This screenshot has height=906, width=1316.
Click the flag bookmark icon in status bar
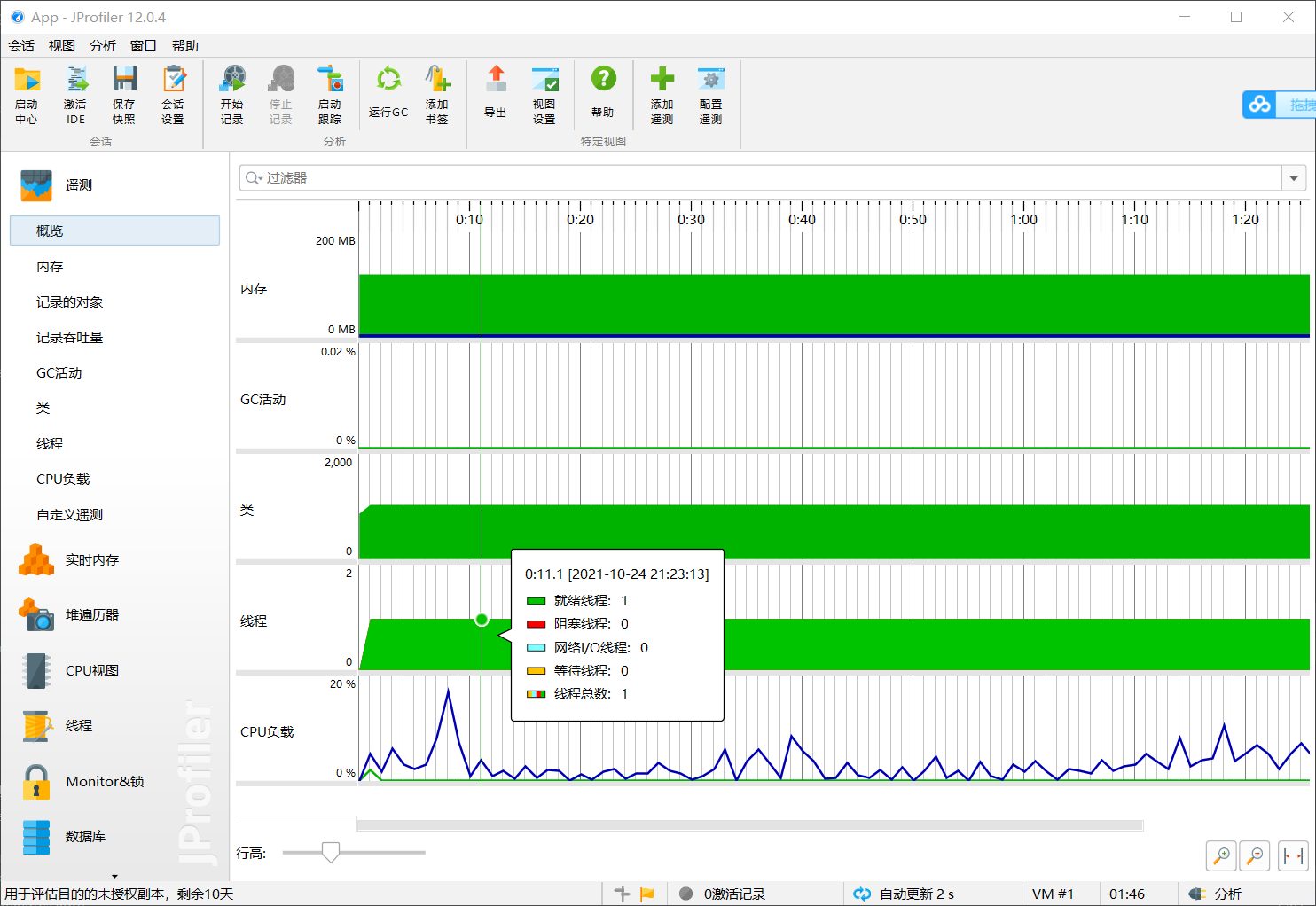[647, 894]
